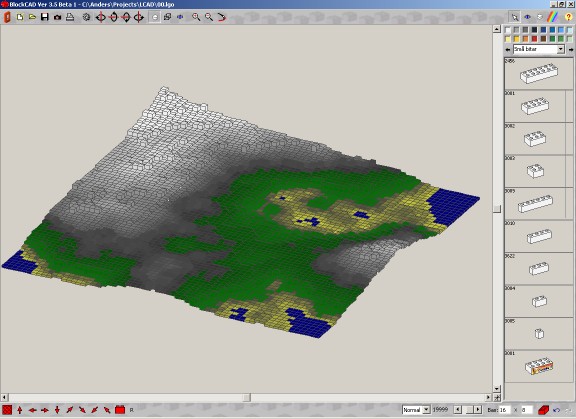Click the red brick icon beside R
Image resolution: width=576 pixels, height=419 pixels.
(x=120, y=409)
